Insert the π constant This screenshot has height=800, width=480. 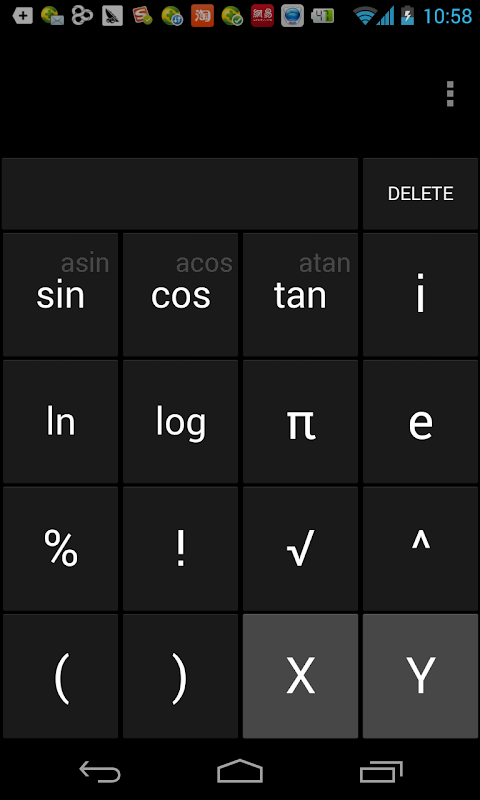click(300, 421)
